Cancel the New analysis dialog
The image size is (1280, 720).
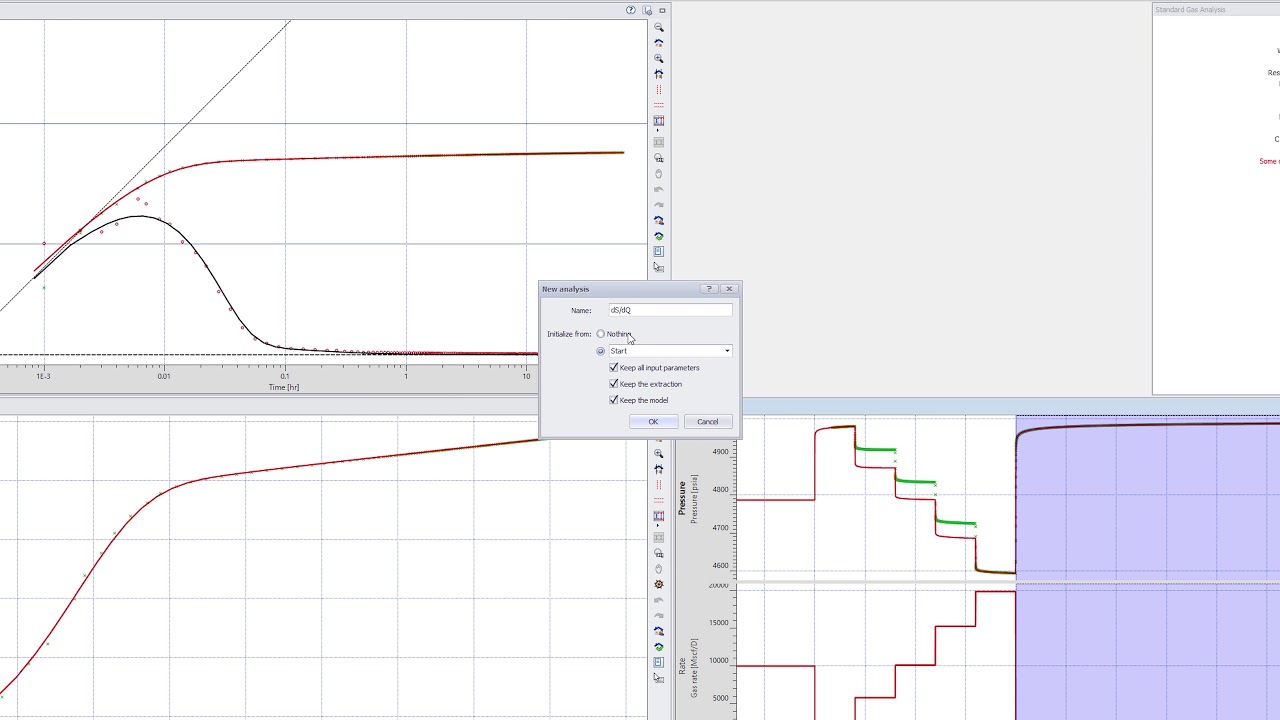click(x=707, y=422)
